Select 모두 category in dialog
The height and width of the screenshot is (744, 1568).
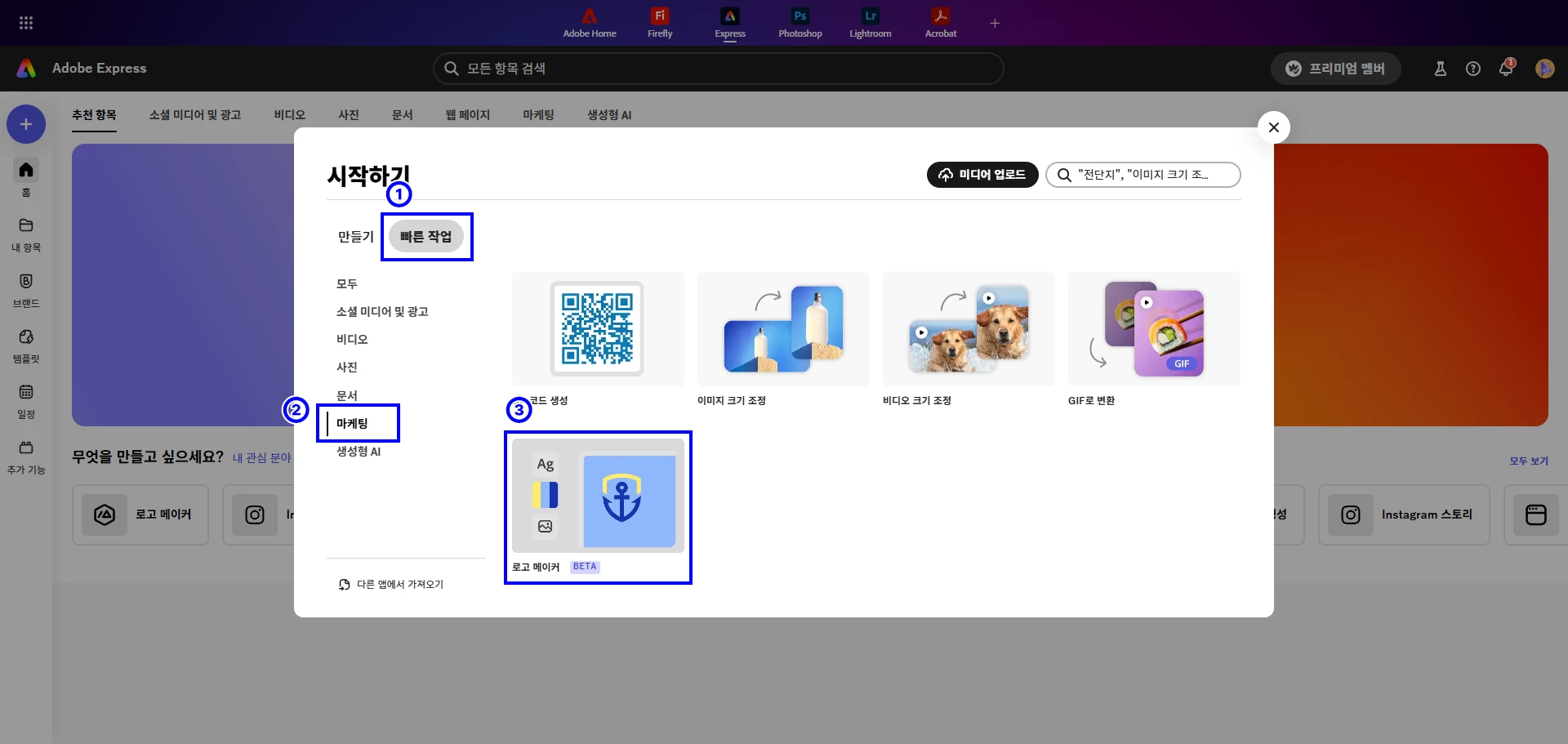(x=347, y=284)
